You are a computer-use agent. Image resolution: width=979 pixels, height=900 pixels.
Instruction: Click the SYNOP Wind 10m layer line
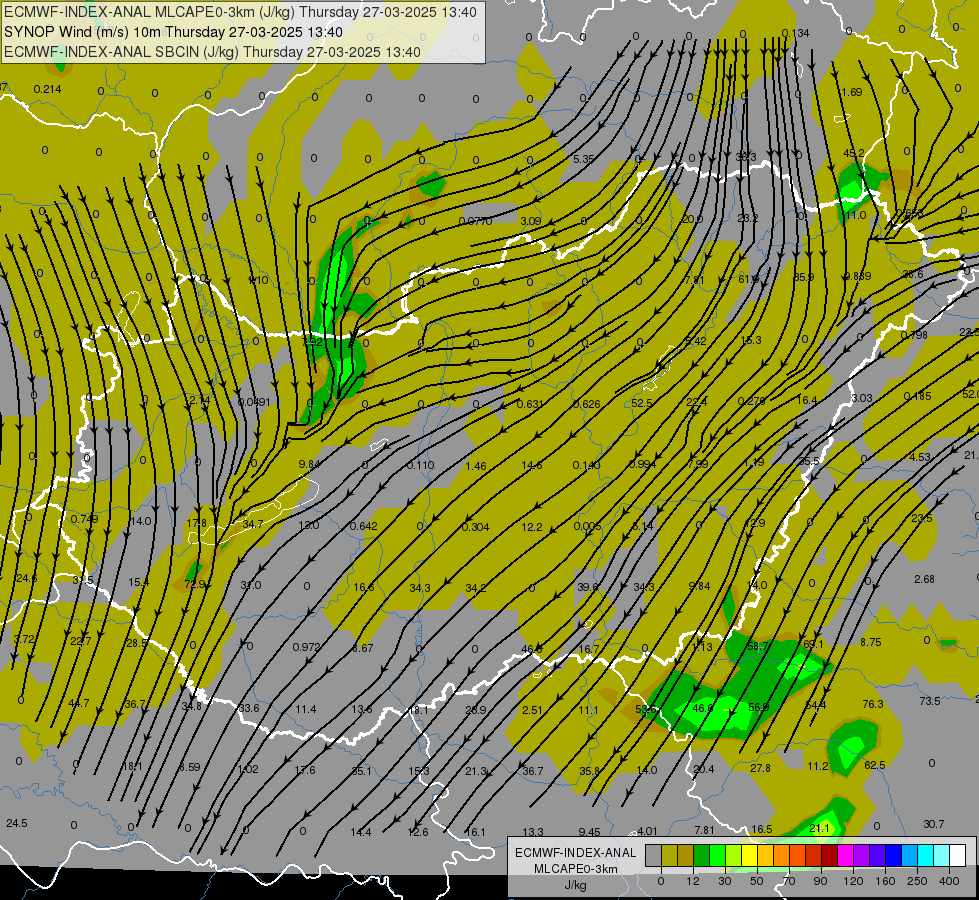click(173, 32)
